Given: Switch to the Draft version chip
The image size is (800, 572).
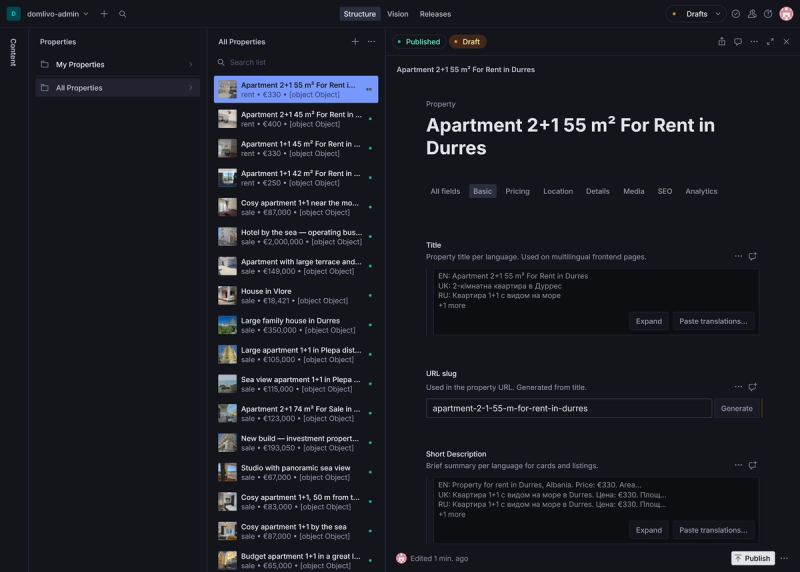Looking at the screenshot, I should point(467,42).
